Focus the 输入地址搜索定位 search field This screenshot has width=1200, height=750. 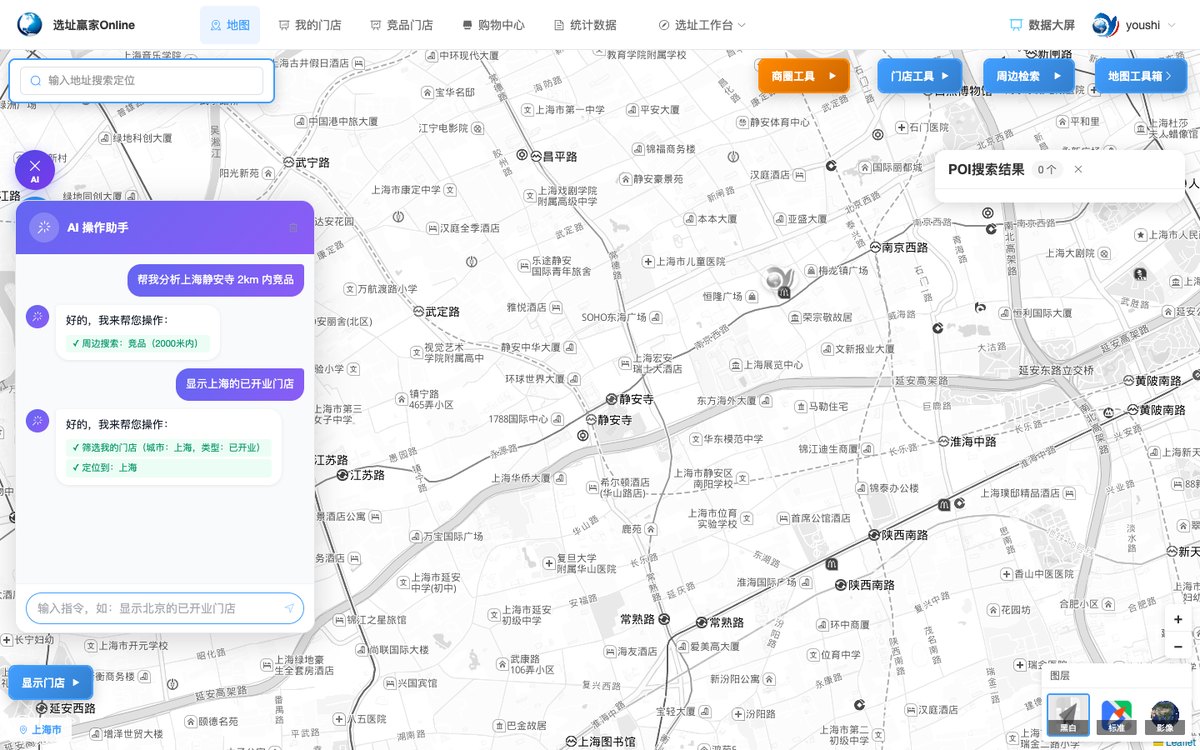pos(142,81)
